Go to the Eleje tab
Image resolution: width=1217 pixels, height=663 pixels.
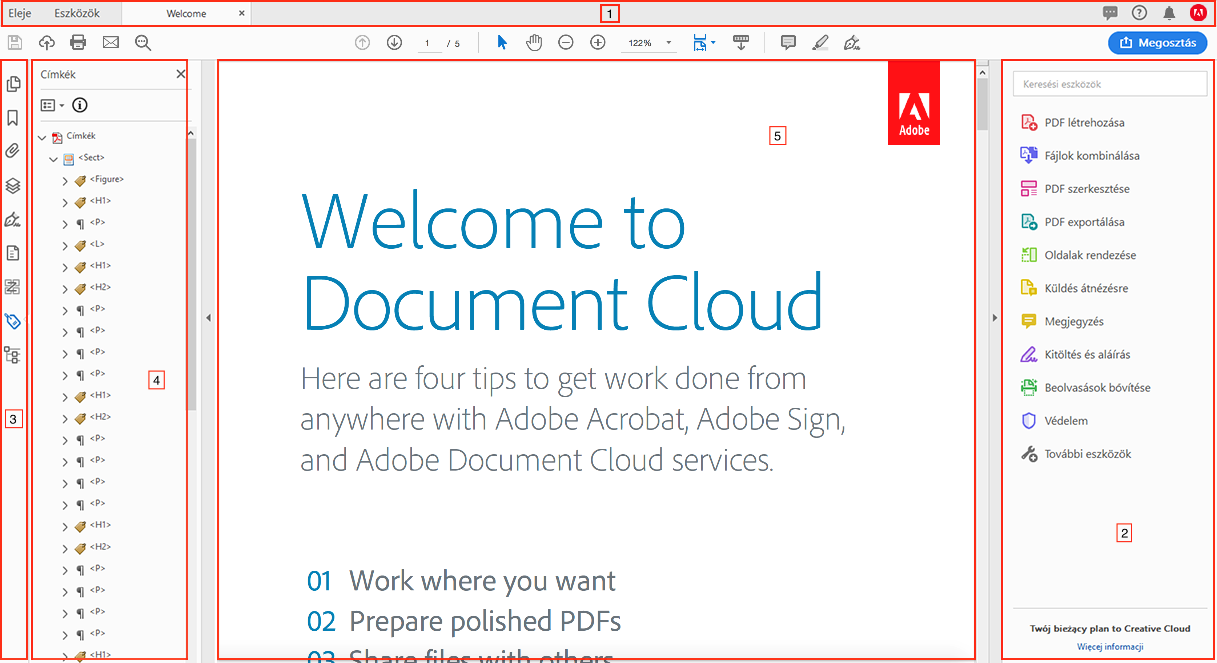click(x=20, y=13)
